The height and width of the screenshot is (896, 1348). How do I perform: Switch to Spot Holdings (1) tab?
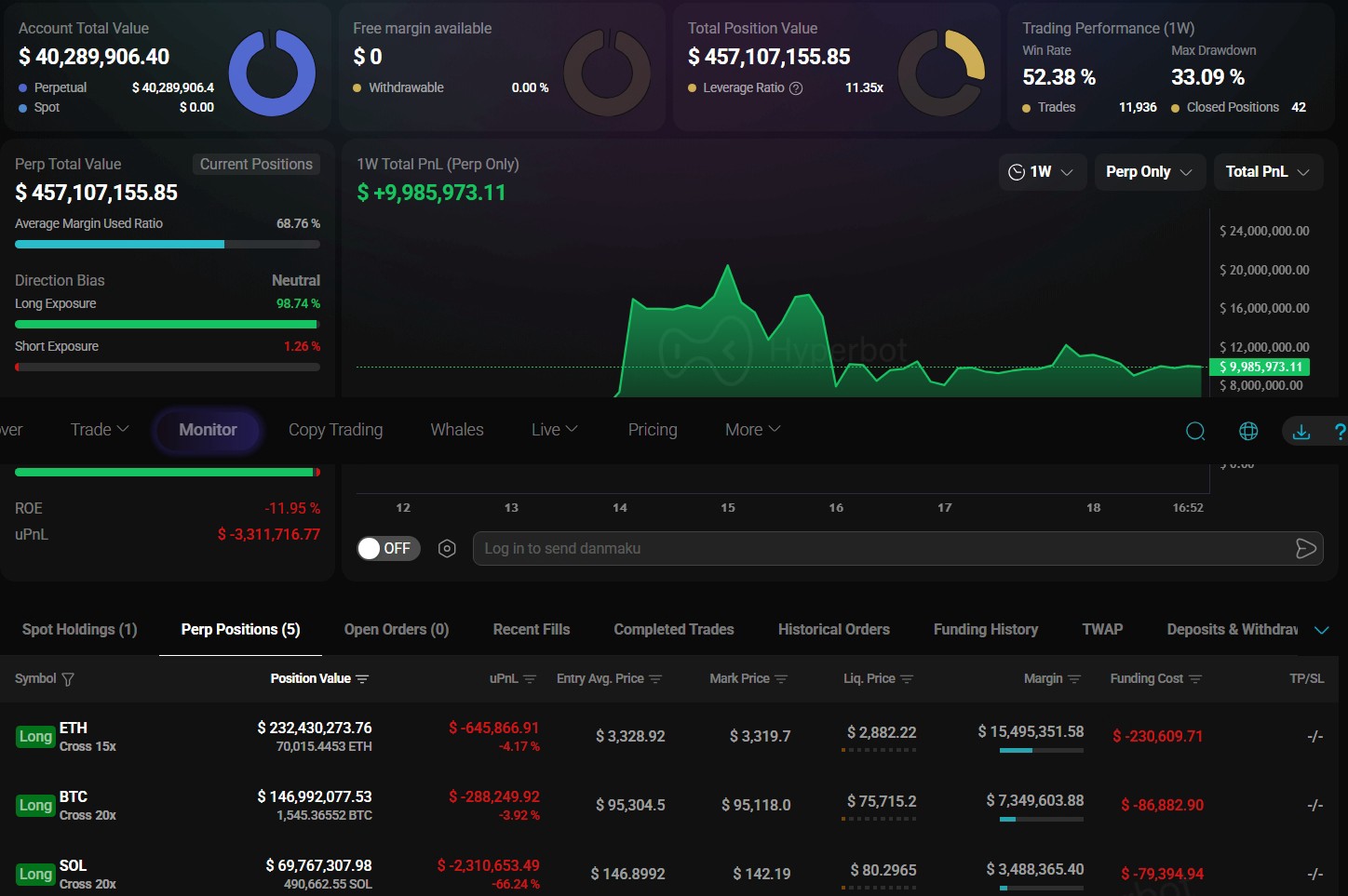[x=79, y=630]
